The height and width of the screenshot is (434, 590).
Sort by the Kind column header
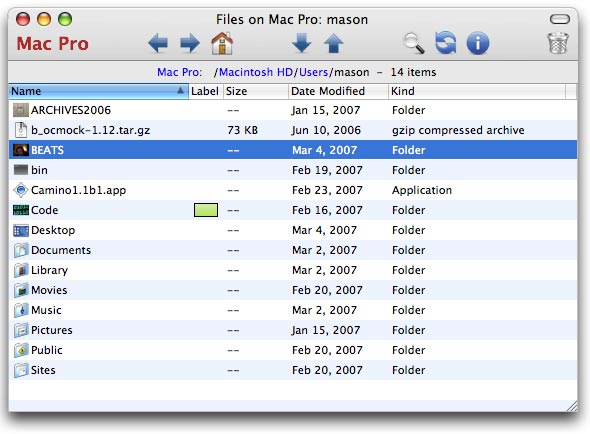[476, 91]
